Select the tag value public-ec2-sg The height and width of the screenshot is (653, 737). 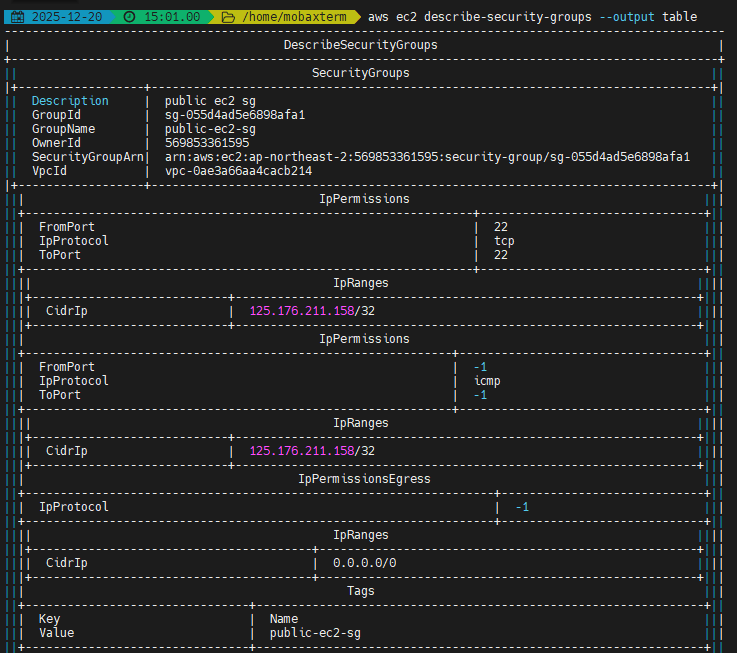[315, 633]
